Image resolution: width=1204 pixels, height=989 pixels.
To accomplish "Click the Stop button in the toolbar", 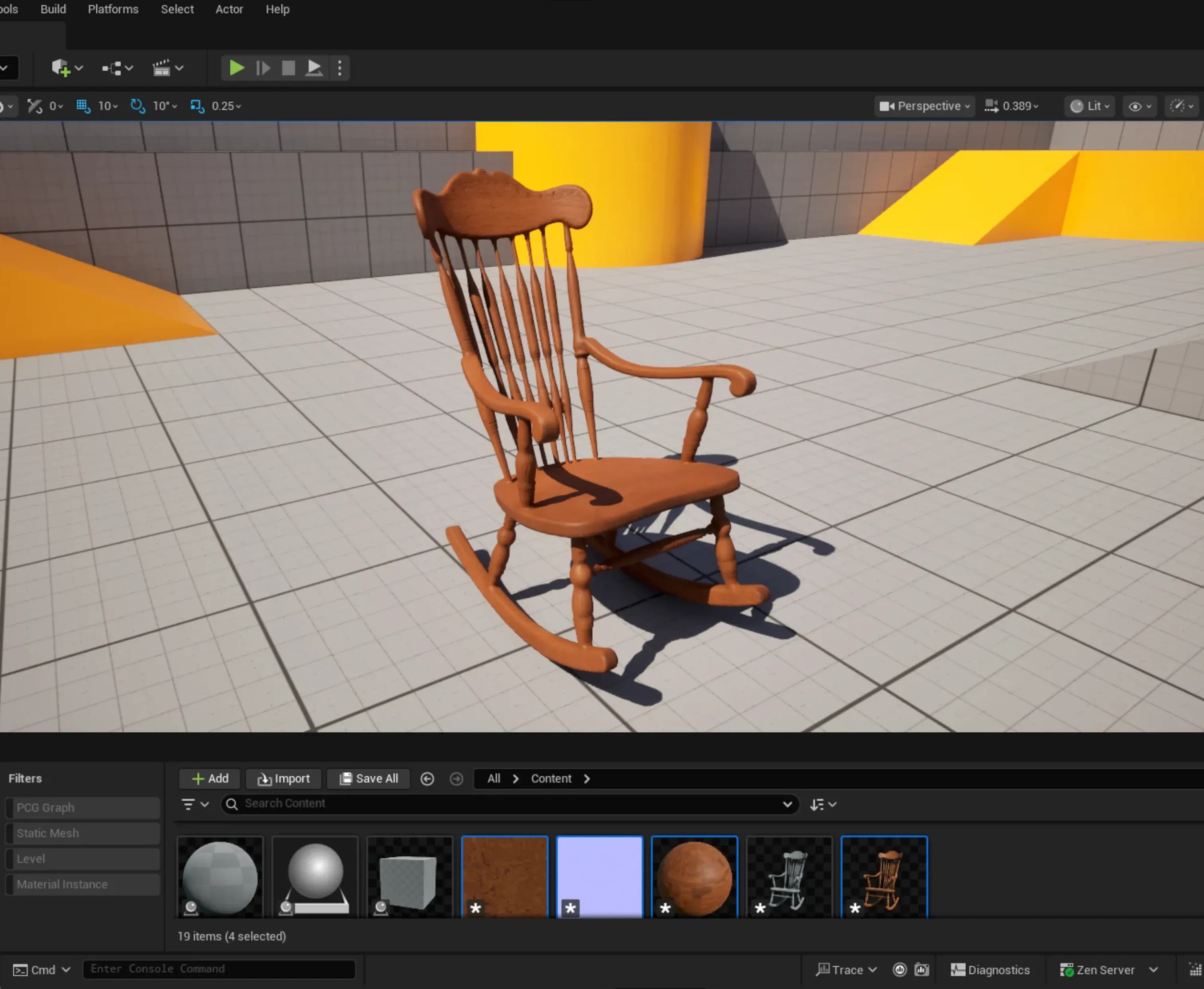I will click(288, 68).
